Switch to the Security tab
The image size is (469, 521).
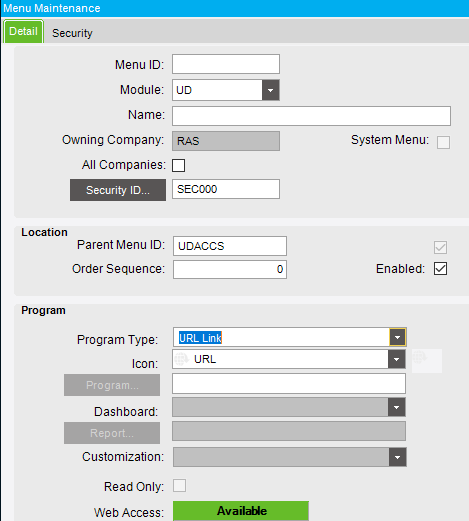click(72, 33)
